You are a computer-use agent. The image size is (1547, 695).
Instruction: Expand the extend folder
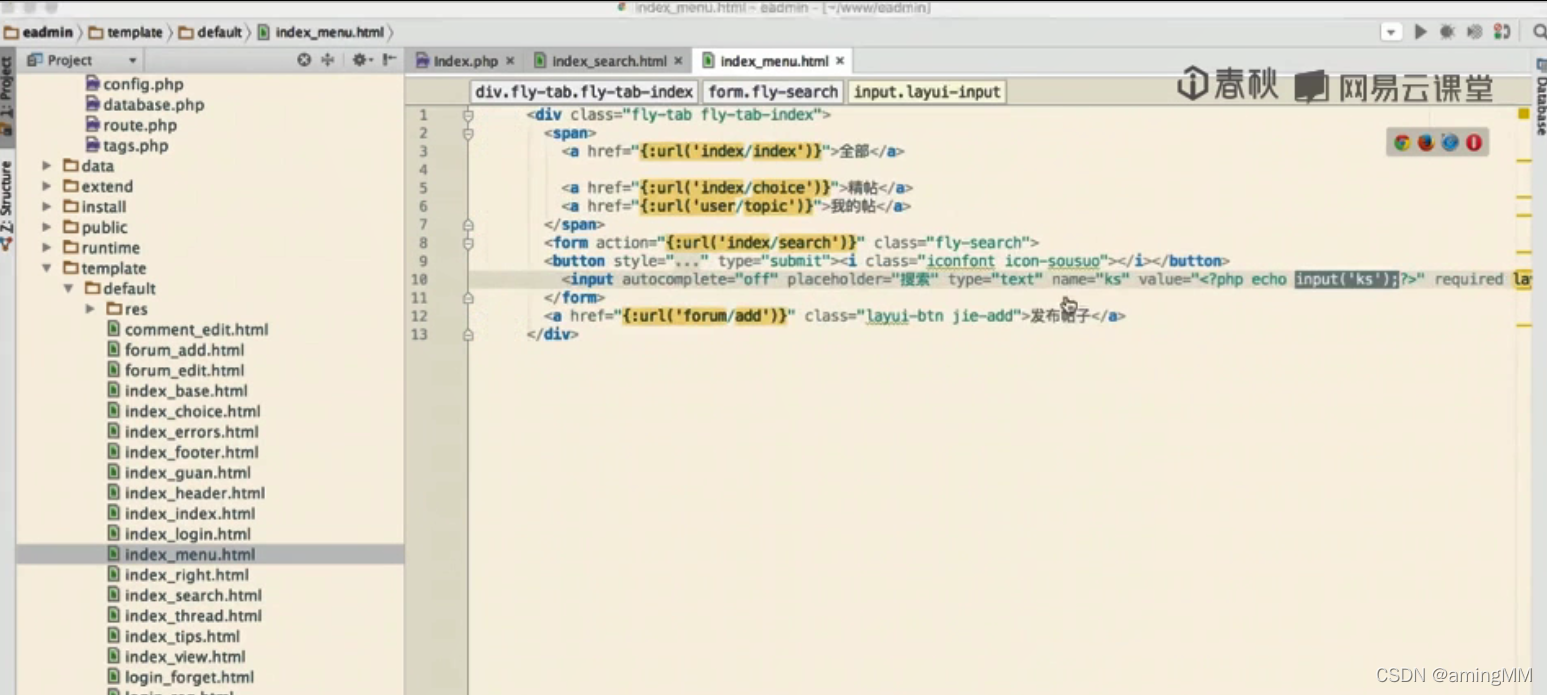(x=46, y=186)
